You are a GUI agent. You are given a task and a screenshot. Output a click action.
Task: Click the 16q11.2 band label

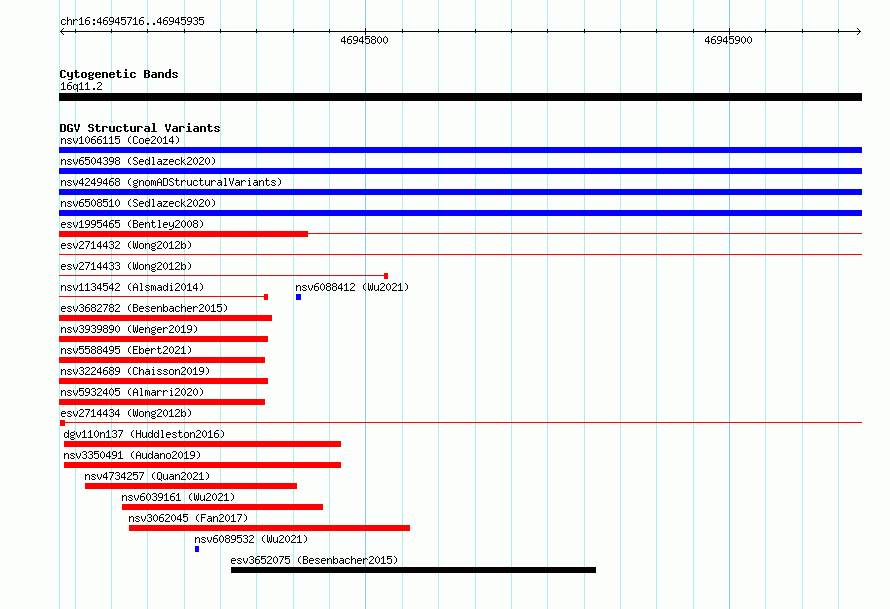pos(81,86)
